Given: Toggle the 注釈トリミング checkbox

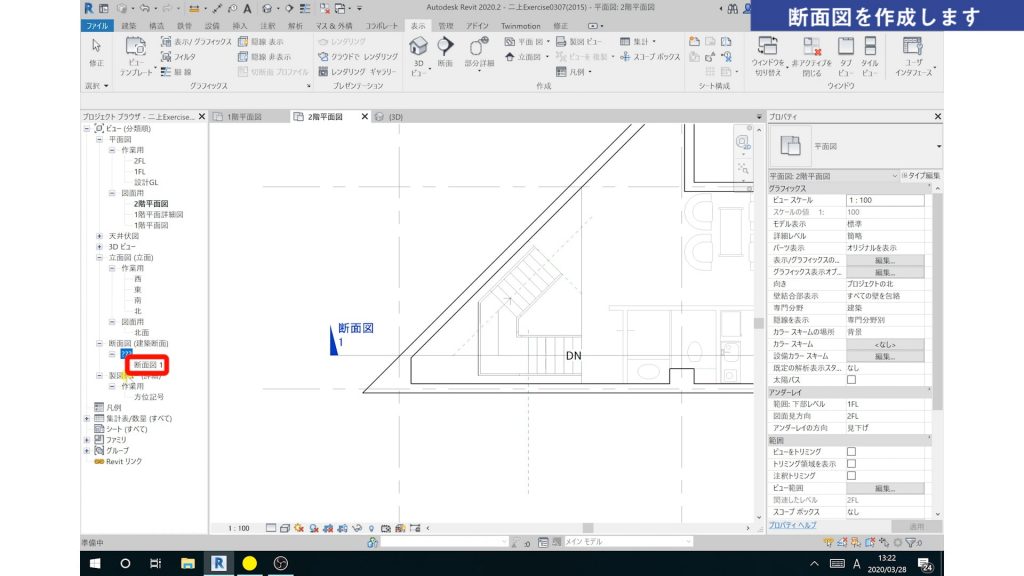Looking at the screenshot, I should click(x=852, y=476).
